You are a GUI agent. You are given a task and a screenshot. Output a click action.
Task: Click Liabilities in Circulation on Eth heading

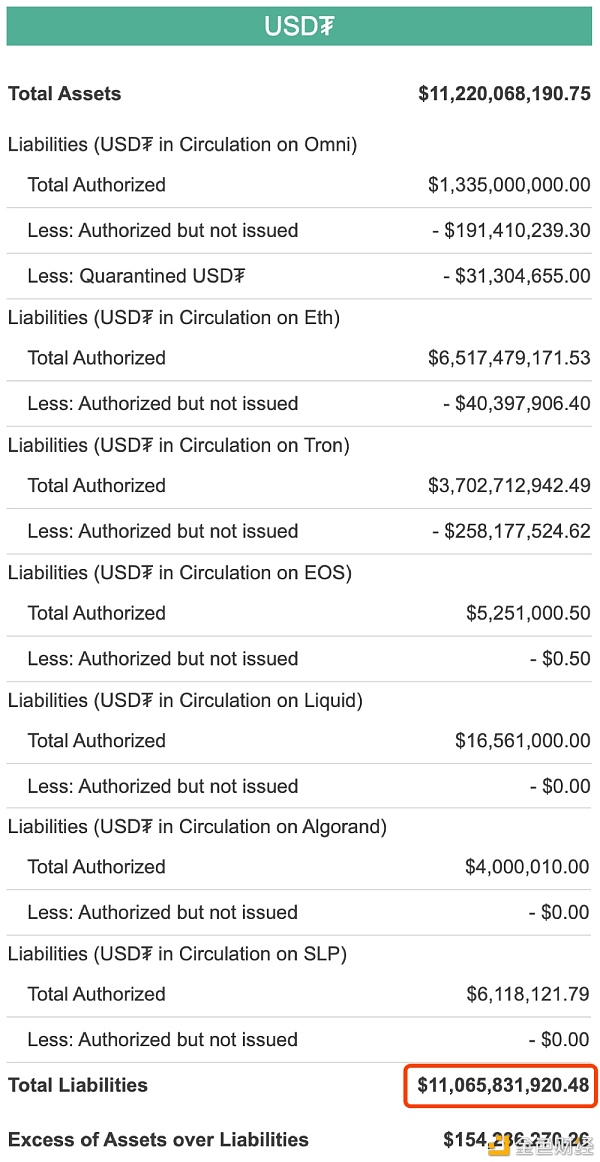coord(173,318)
